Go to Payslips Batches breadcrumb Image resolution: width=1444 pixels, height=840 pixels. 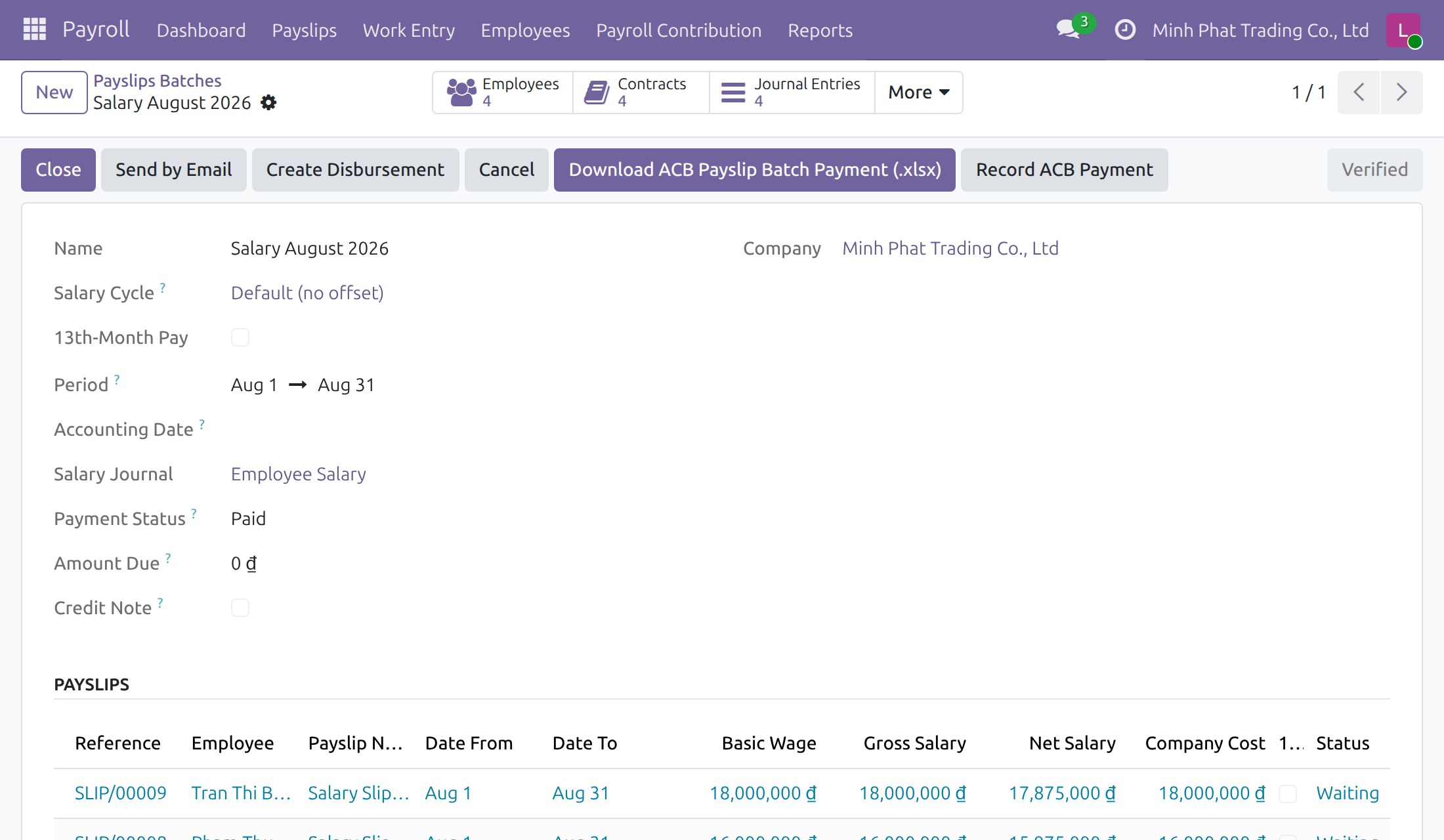[x=158, y=81]
